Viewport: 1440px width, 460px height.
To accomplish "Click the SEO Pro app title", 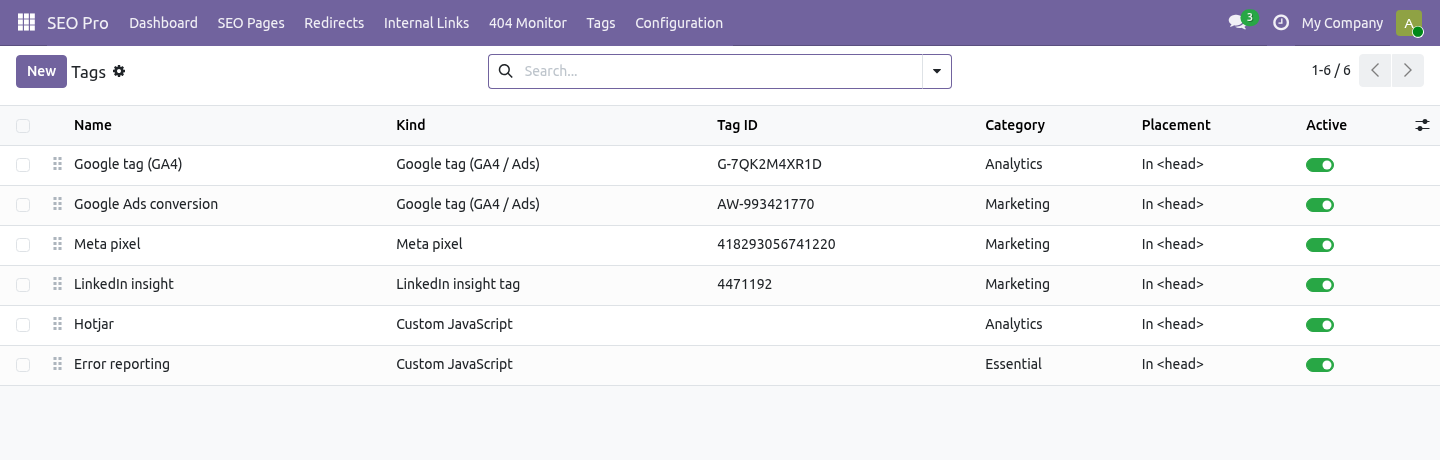I will [78, 22].
